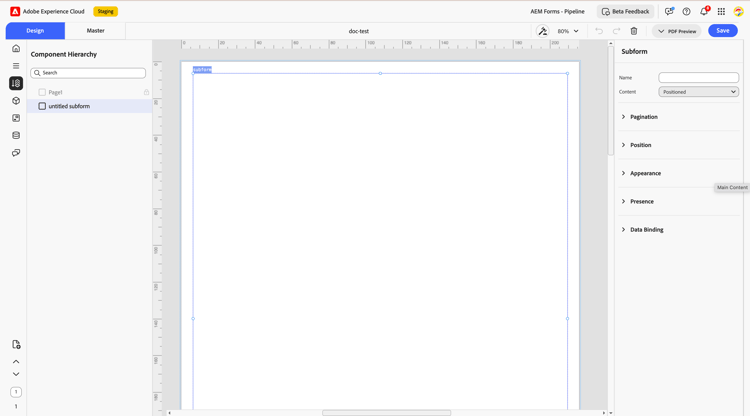750x416 pixels.
Task: Go to previous page with up chevron
Action: [x=16, y=361]
